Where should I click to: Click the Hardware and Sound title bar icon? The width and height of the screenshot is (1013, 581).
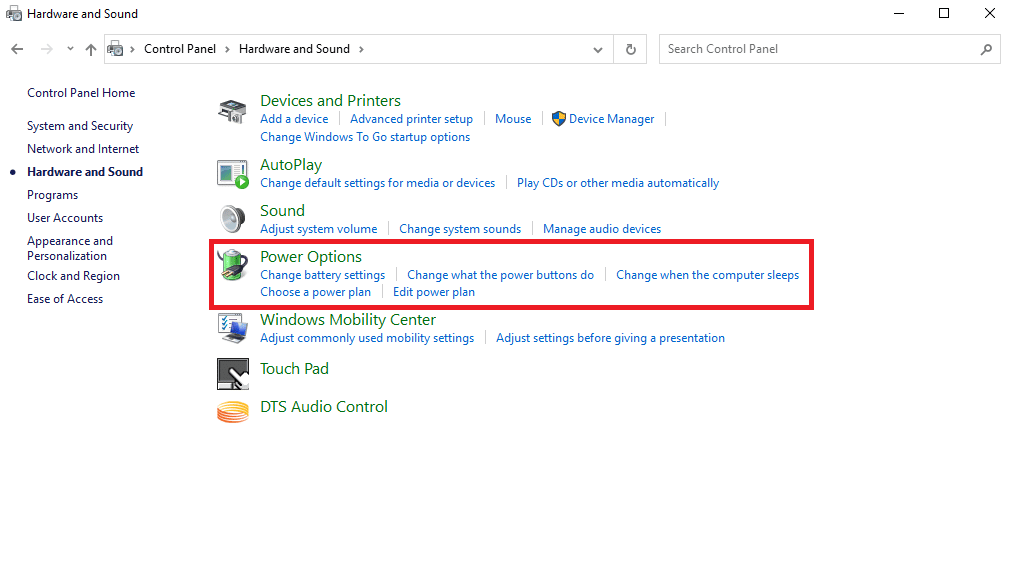pyautogui.click(x=14, y=14)
